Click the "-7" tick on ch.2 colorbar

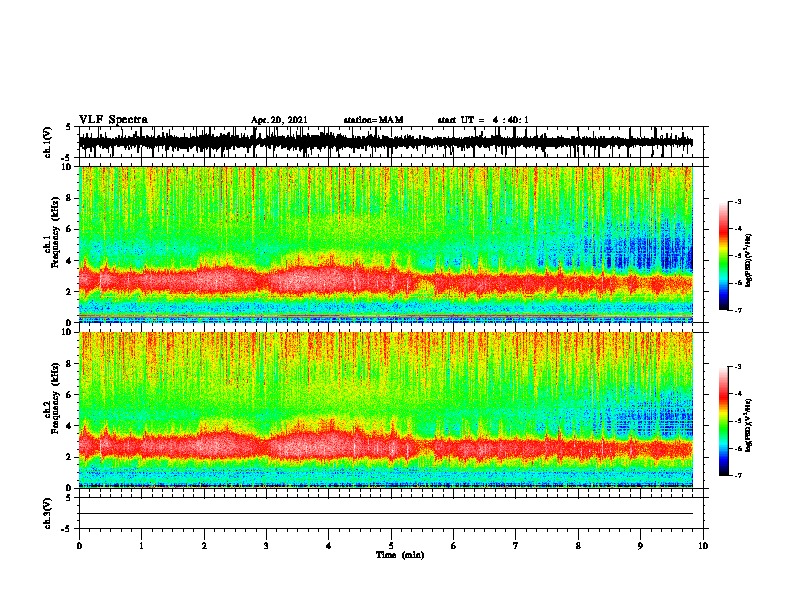737,475
